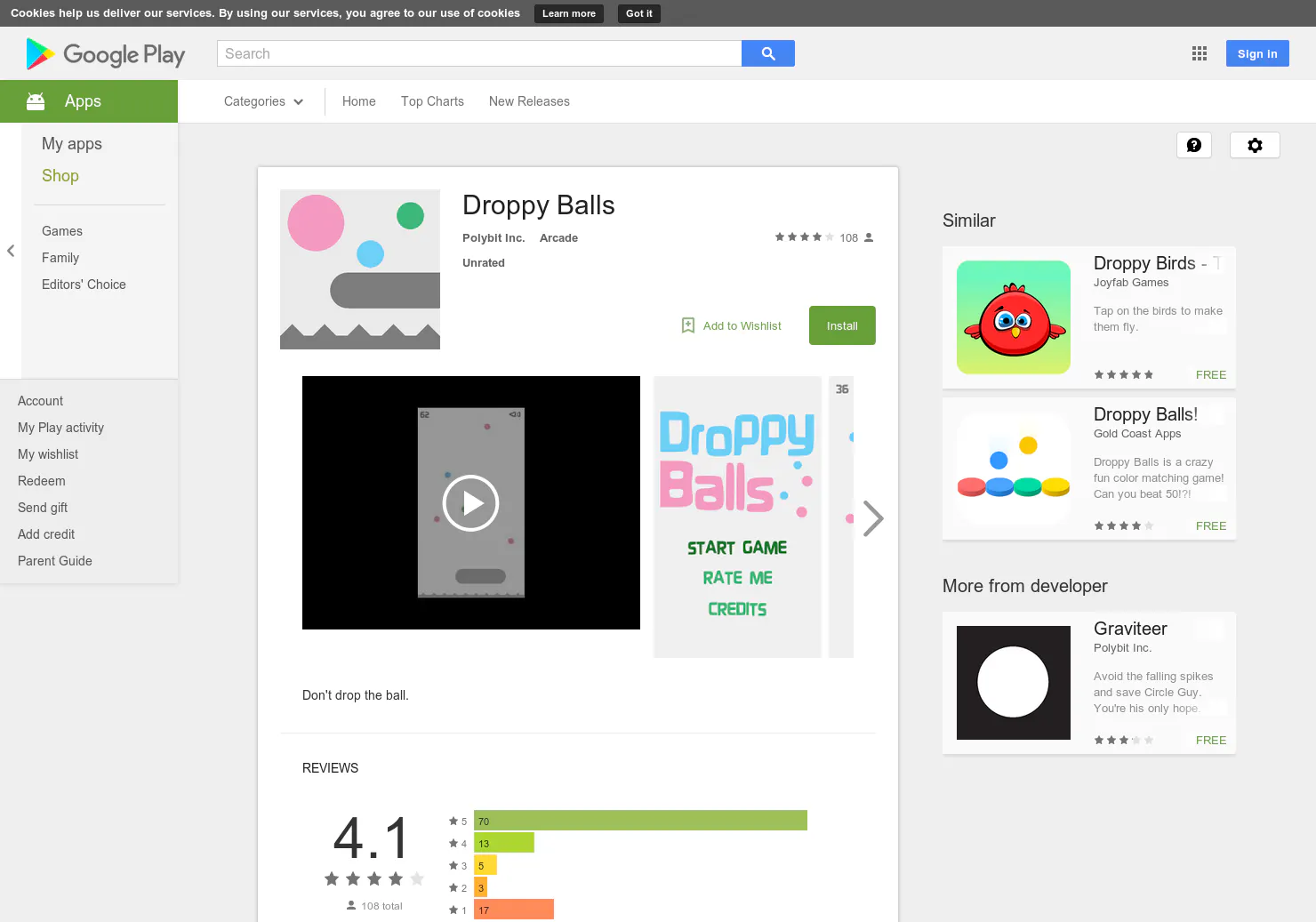This screenshot has width=1316, height=922.
Task: Click the Sign in button
Action: click(x=1257, y=53)
